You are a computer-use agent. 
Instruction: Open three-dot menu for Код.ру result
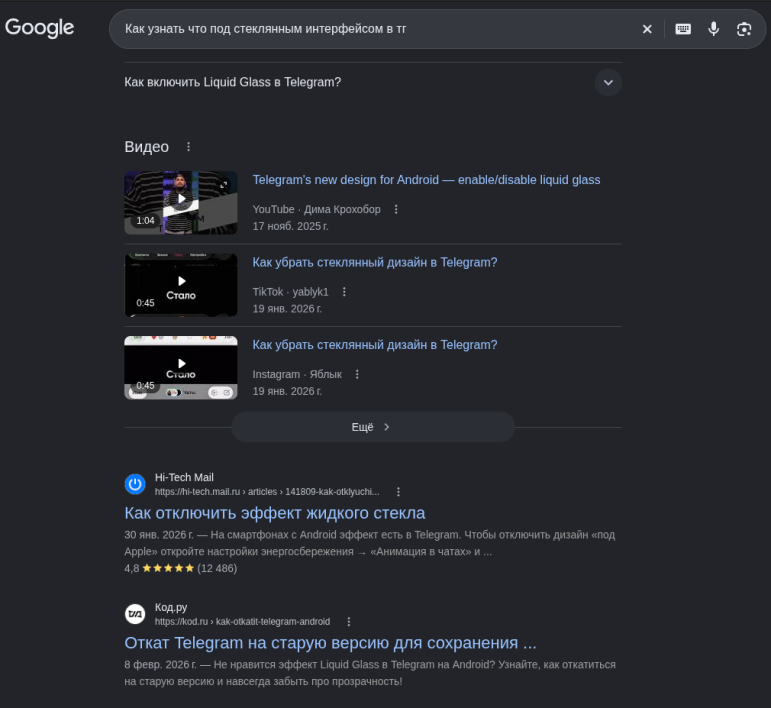[x=349, y=621]
